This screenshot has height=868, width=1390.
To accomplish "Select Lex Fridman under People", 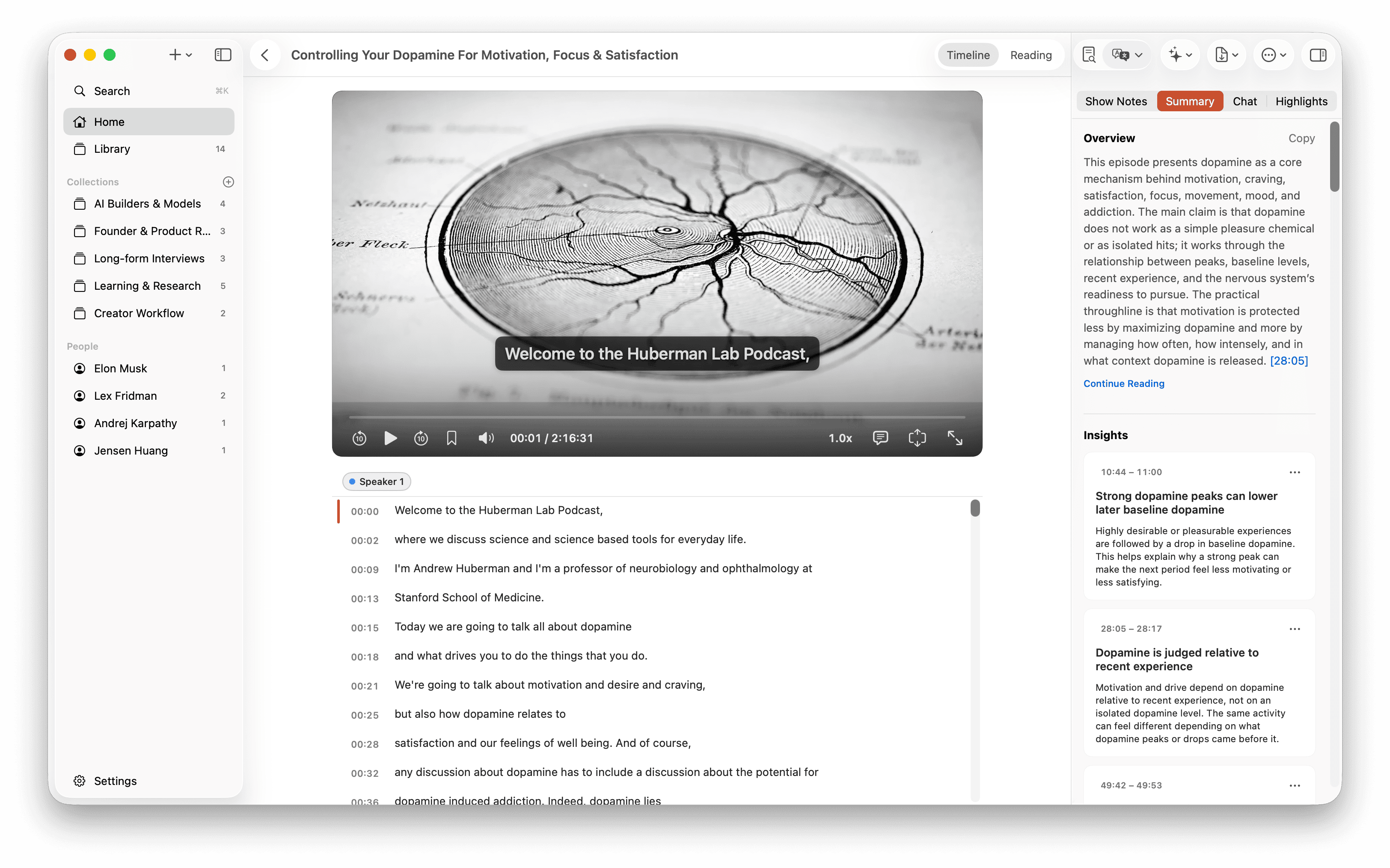I will tap(149, 395).
